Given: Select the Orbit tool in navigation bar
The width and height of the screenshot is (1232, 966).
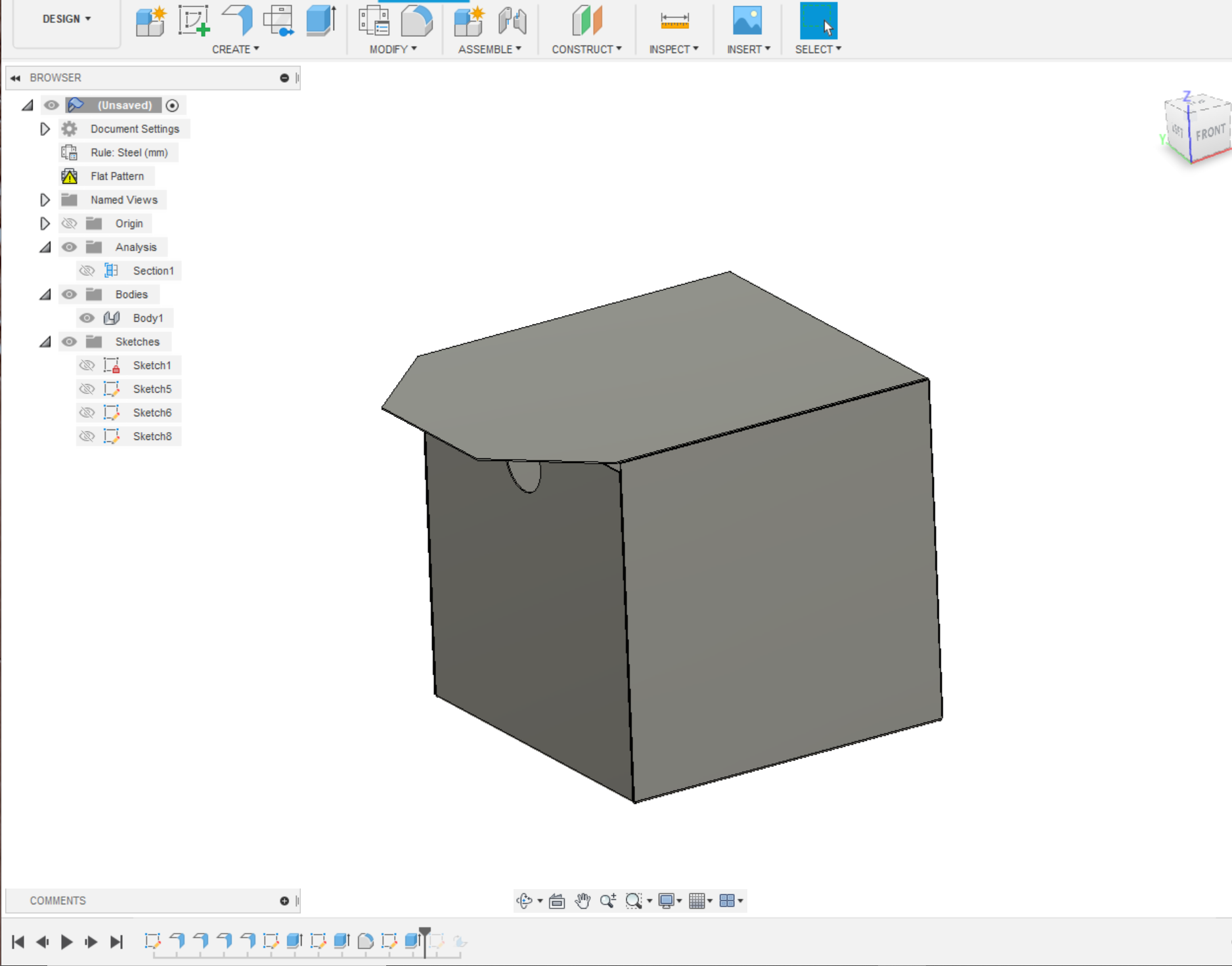Looking at the screenshot, I should point(525,900).
